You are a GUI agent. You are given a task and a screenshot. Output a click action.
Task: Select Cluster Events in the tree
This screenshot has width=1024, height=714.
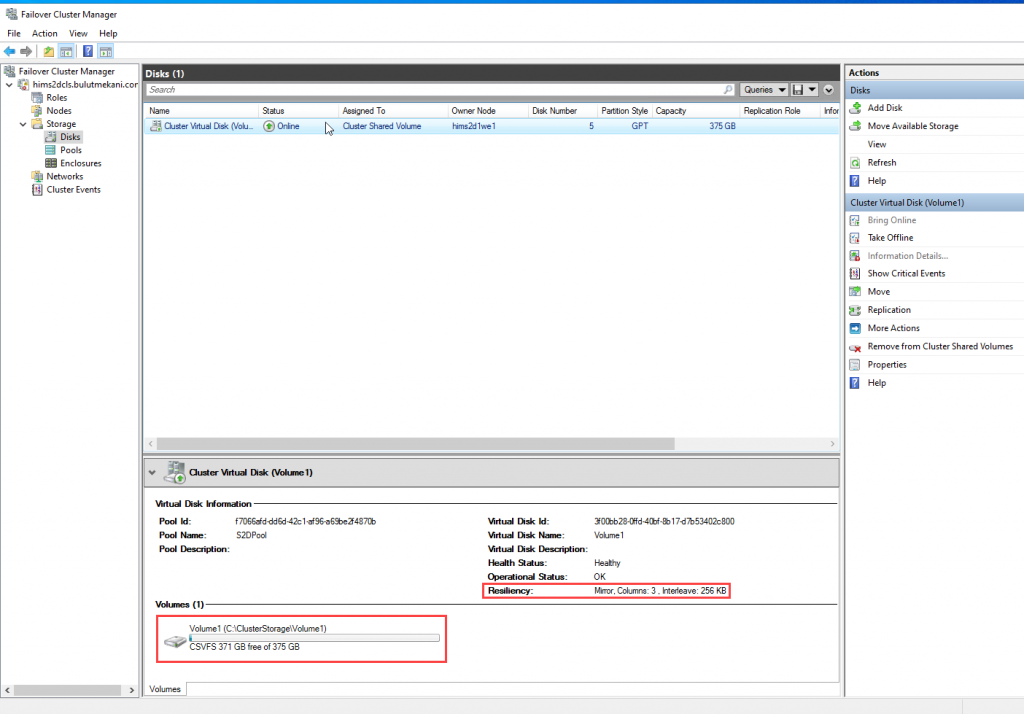pos(73,189)
